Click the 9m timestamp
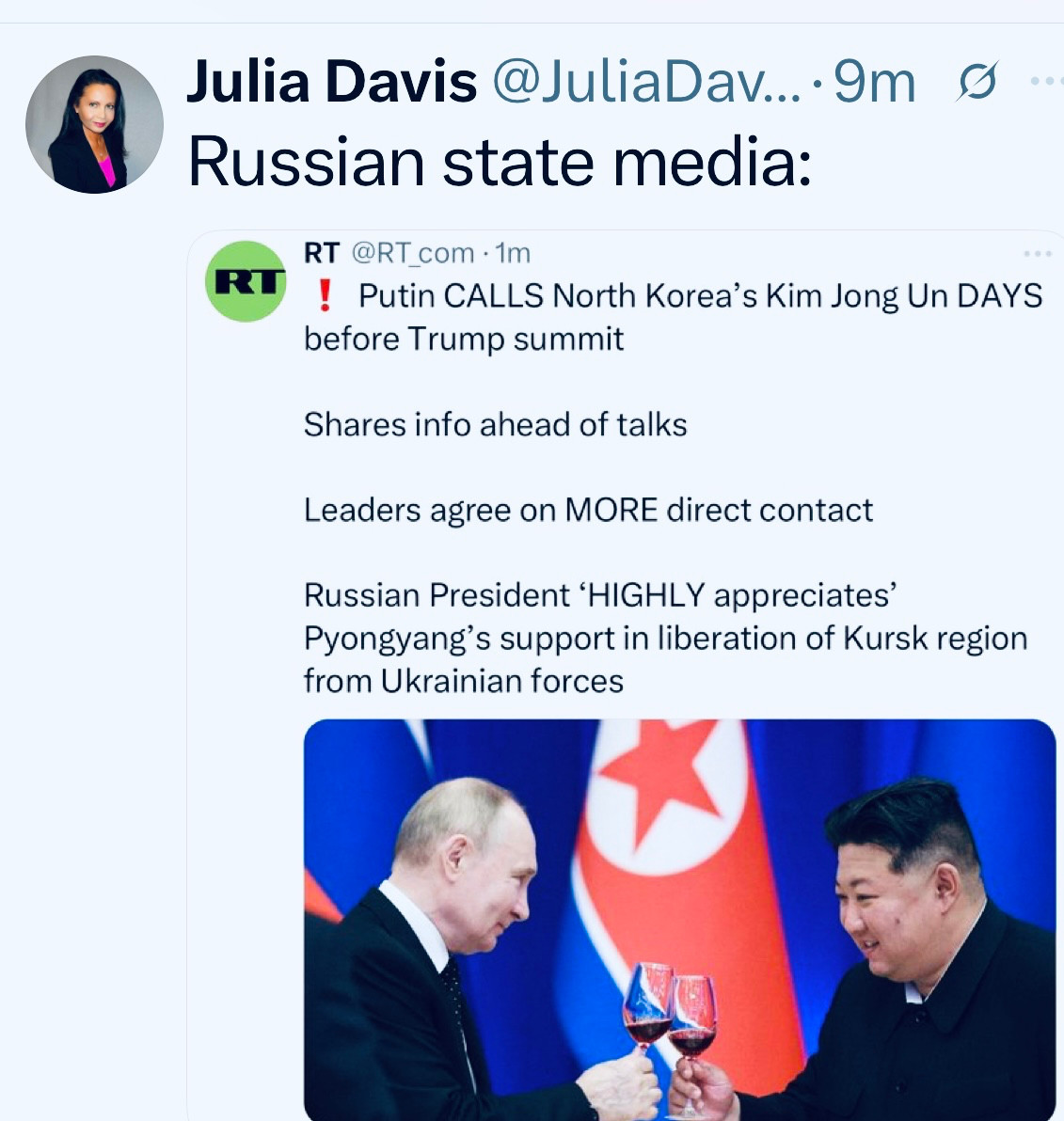 point(875,82)
